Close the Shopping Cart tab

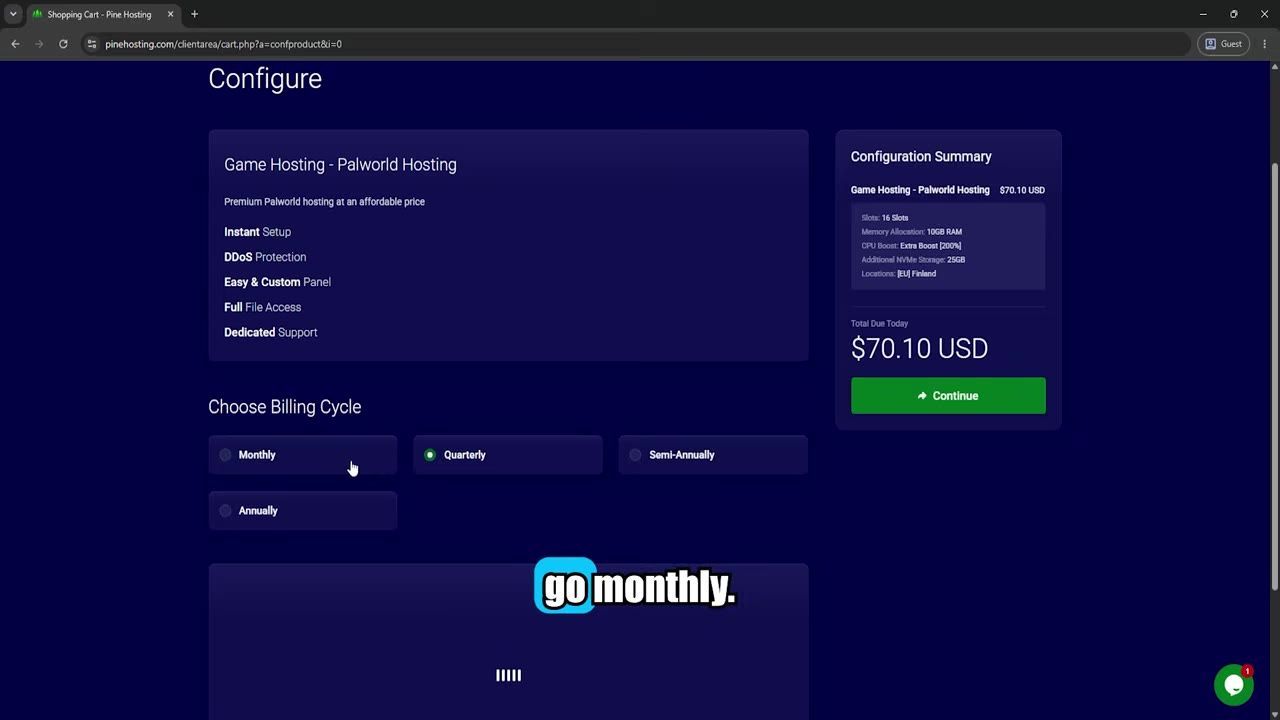pyautogui.click(x=170, y=14)
